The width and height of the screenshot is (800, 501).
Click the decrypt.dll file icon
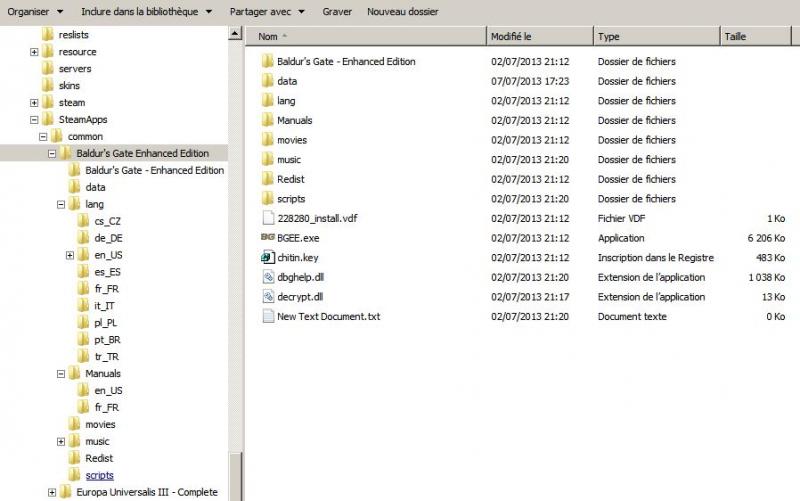pyautogui.click(x=268, y=296)
